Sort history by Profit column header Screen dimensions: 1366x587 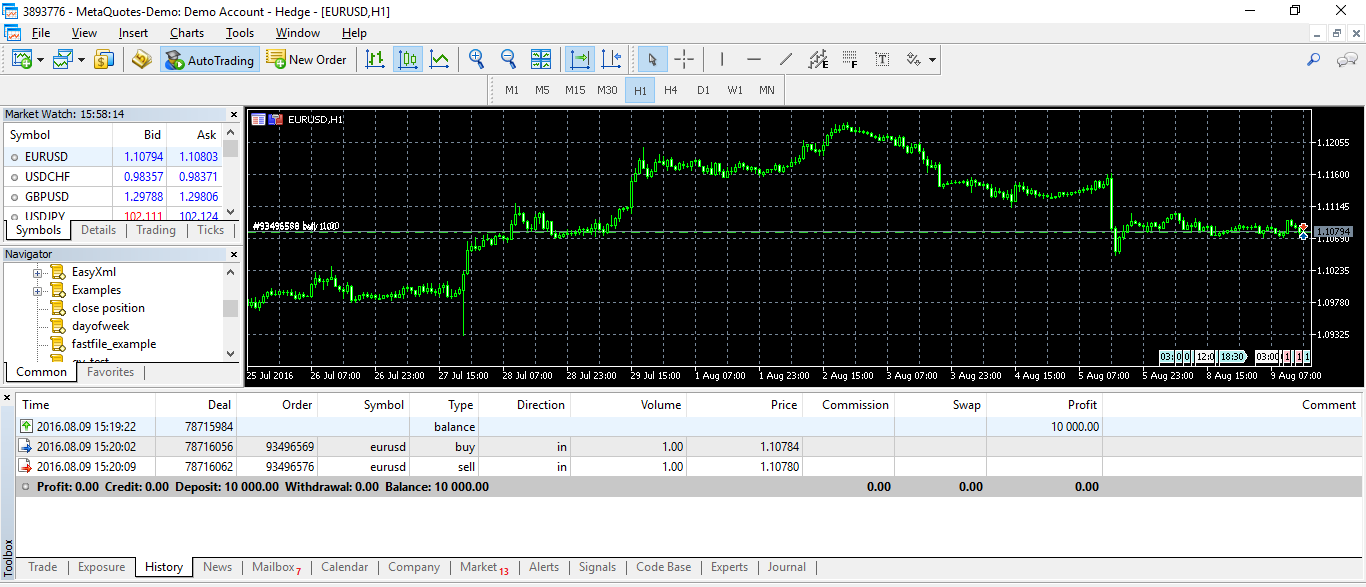point(1044,405)
